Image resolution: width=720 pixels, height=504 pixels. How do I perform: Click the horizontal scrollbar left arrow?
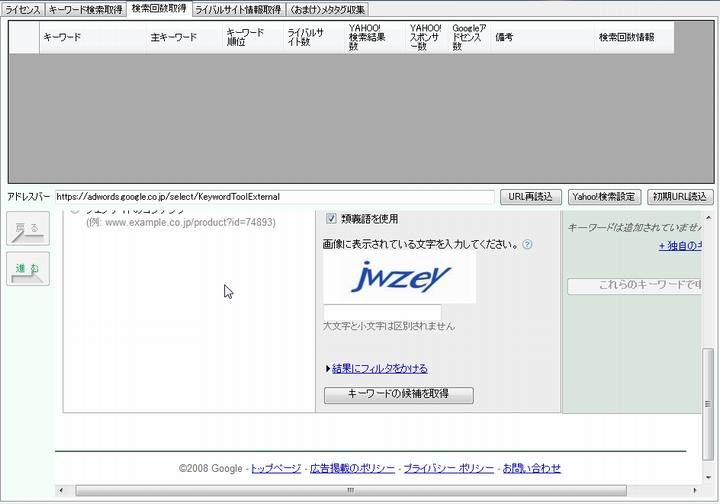pos(62,490)
